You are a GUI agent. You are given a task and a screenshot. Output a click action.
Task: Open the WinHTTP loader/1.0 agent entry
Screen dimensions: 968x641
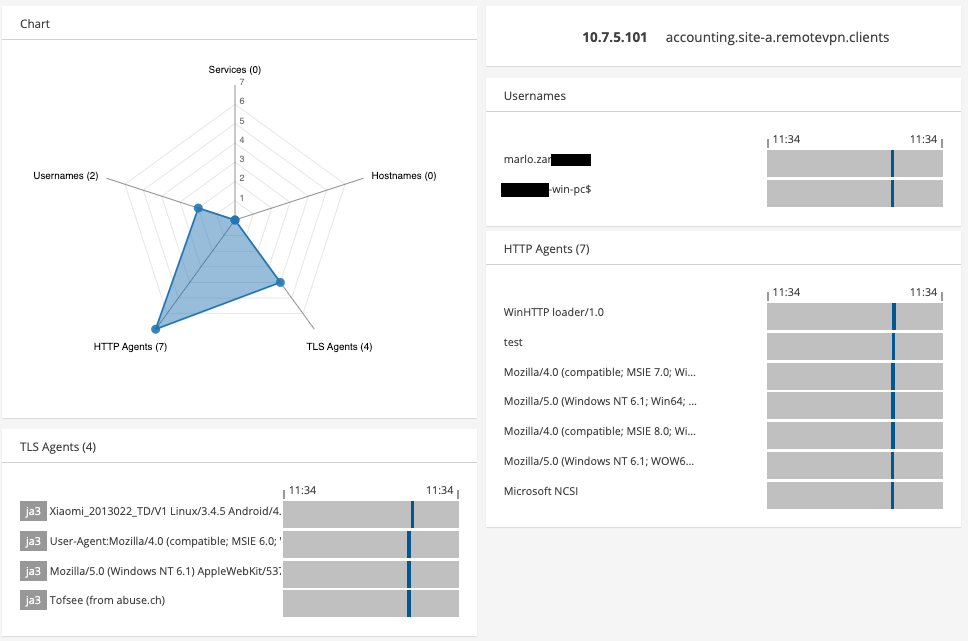(554, 312)
